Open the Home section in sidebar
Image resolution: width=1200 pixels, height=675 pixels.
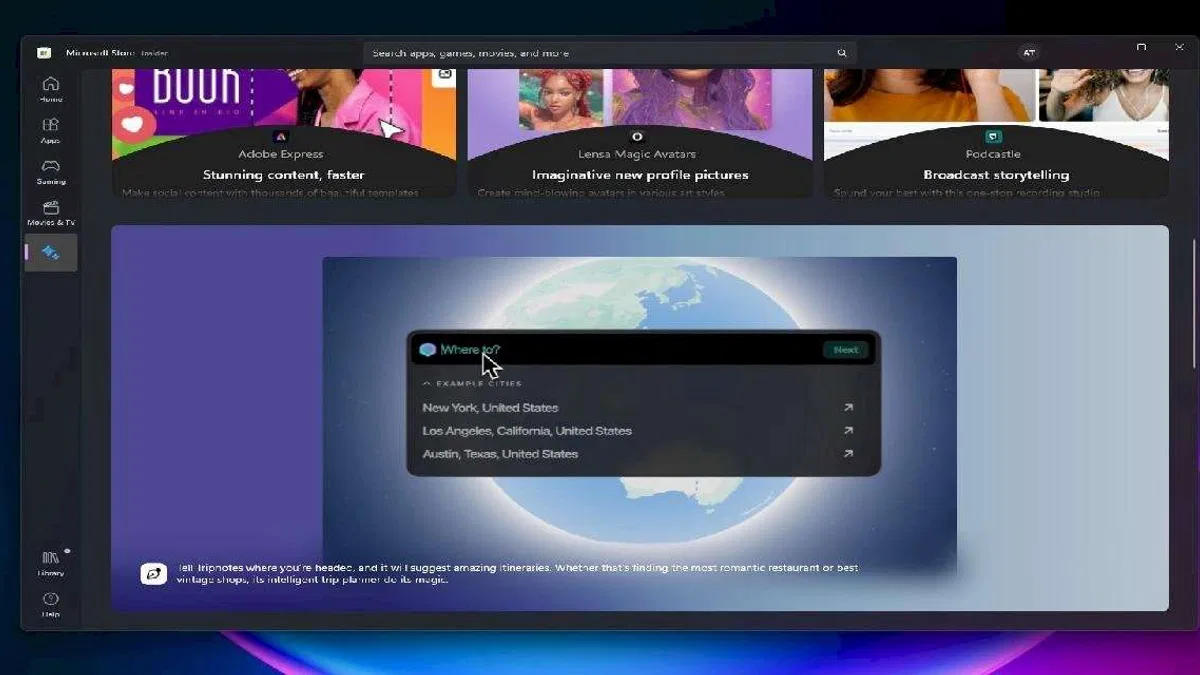pyautogui.click(x=50, y=88)
